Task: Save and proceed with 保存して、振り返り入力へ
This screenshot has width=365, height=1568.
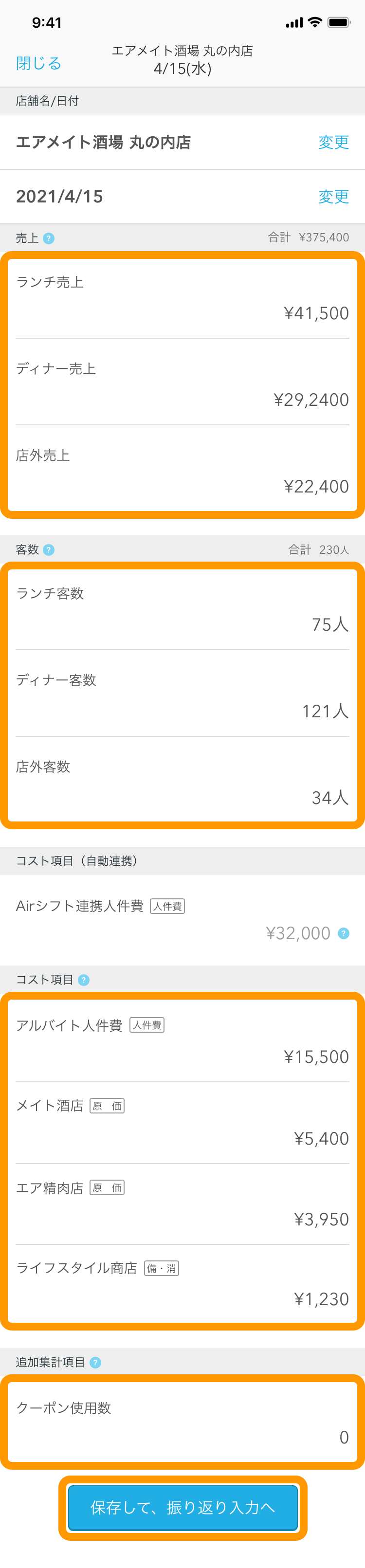Action: point(182,1507)
